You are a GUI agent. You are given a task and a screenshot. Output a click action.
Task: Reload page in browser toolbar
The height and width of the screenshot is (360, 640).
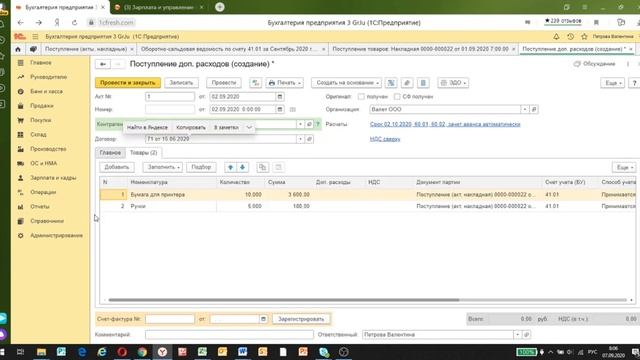tap(74, 22)
